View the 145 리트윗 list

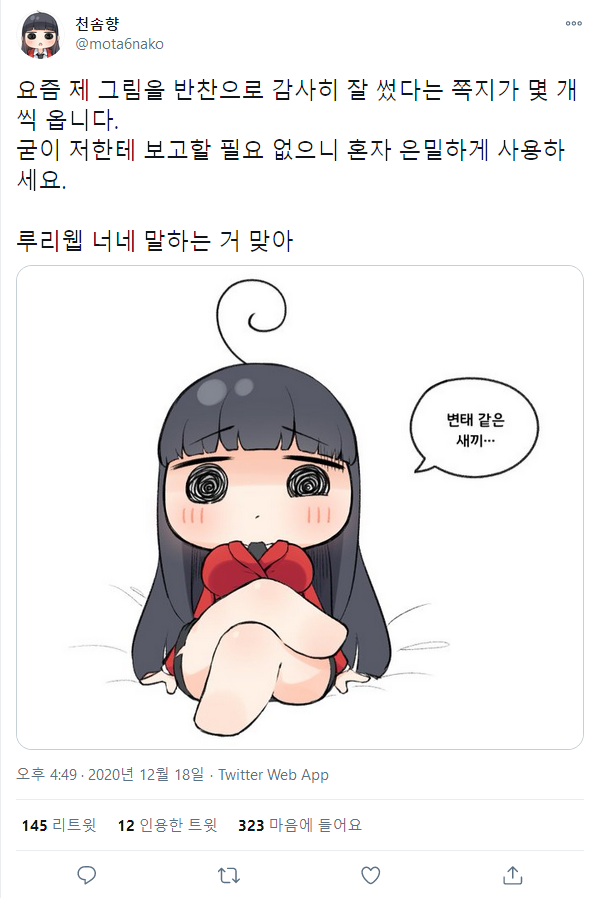click(59, 825)
